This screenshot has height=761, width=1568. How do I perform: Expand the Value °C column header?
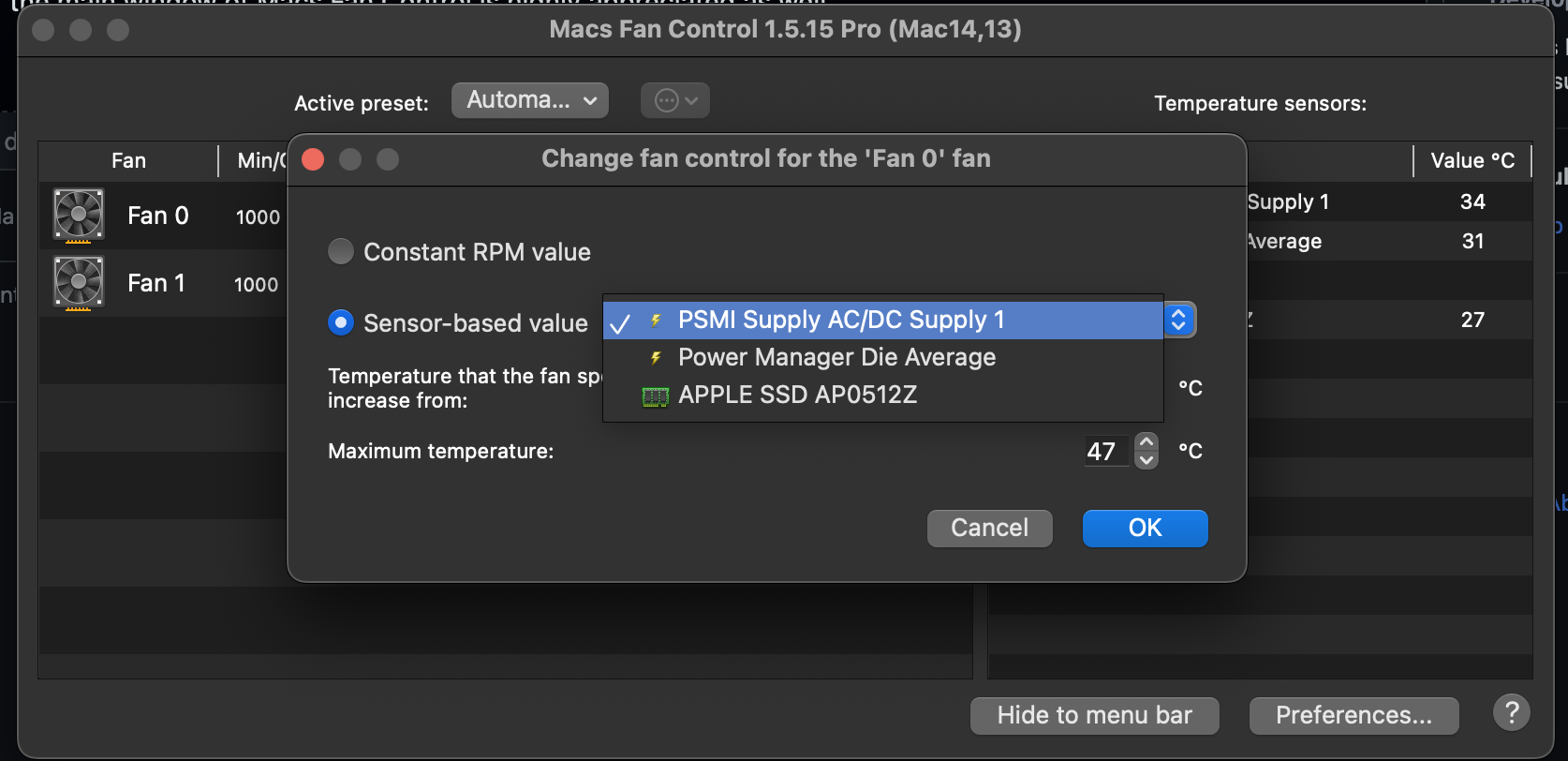[x=1472, y=160]
